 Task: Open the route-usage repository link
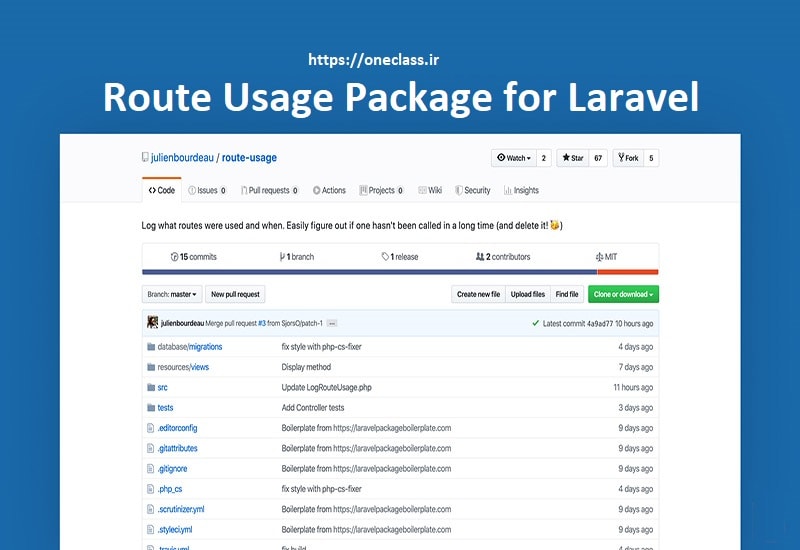coord(249,158)
